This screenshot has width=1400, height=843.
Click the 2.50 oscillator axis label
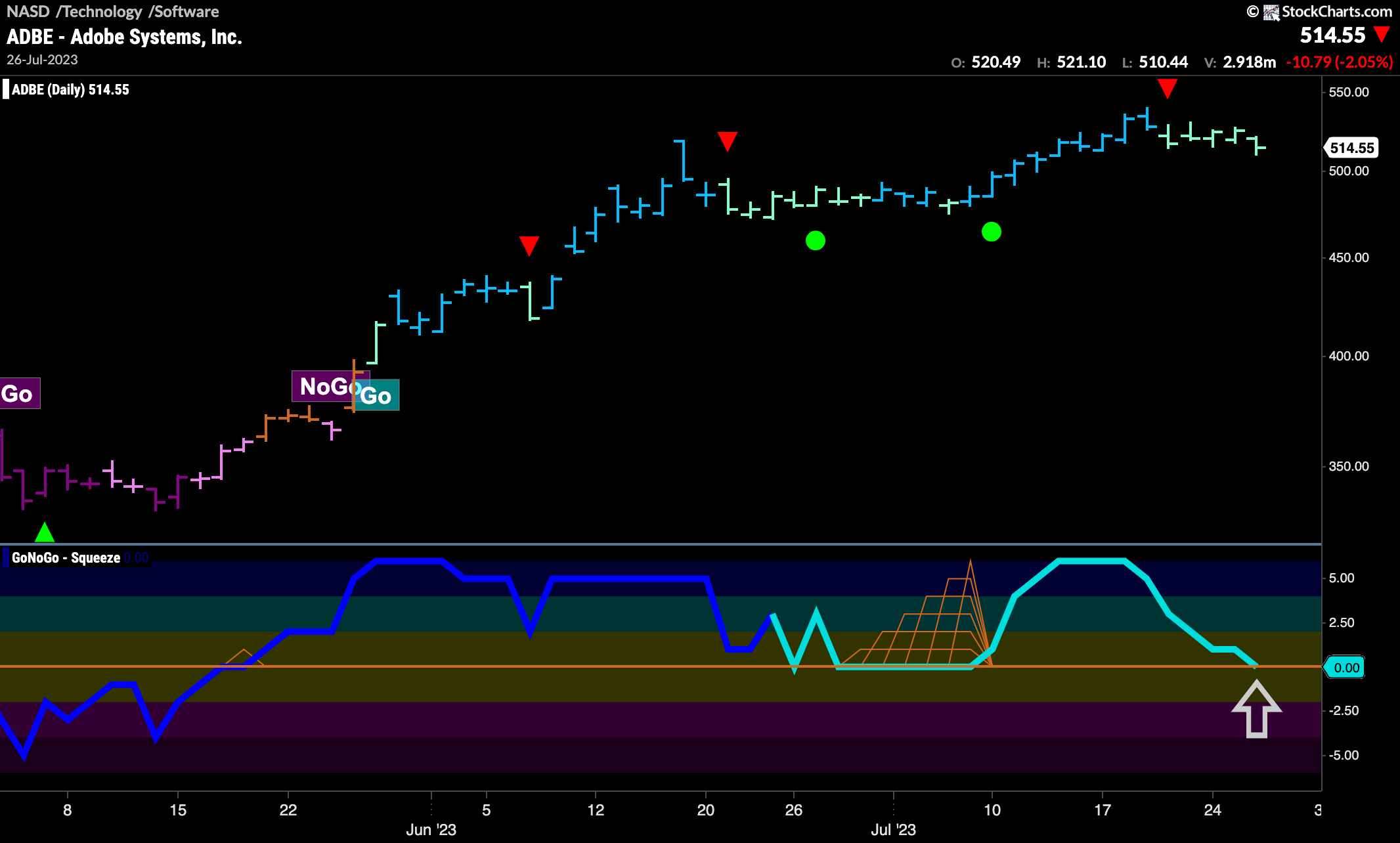click(1342, 622)
